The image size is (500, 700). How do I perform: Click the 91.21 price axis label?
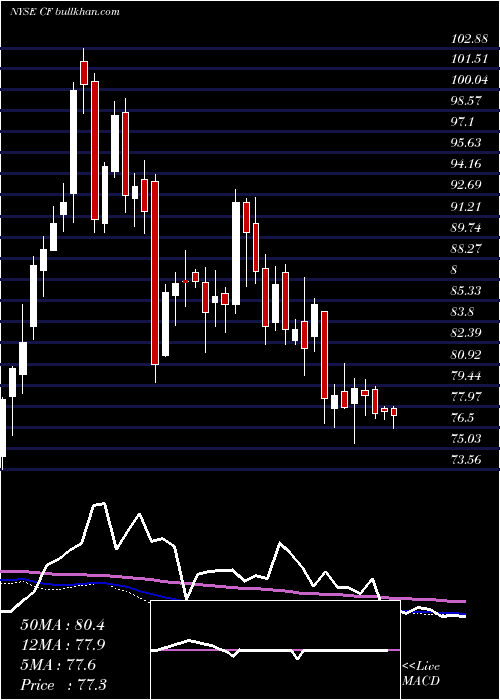point(466,207)
